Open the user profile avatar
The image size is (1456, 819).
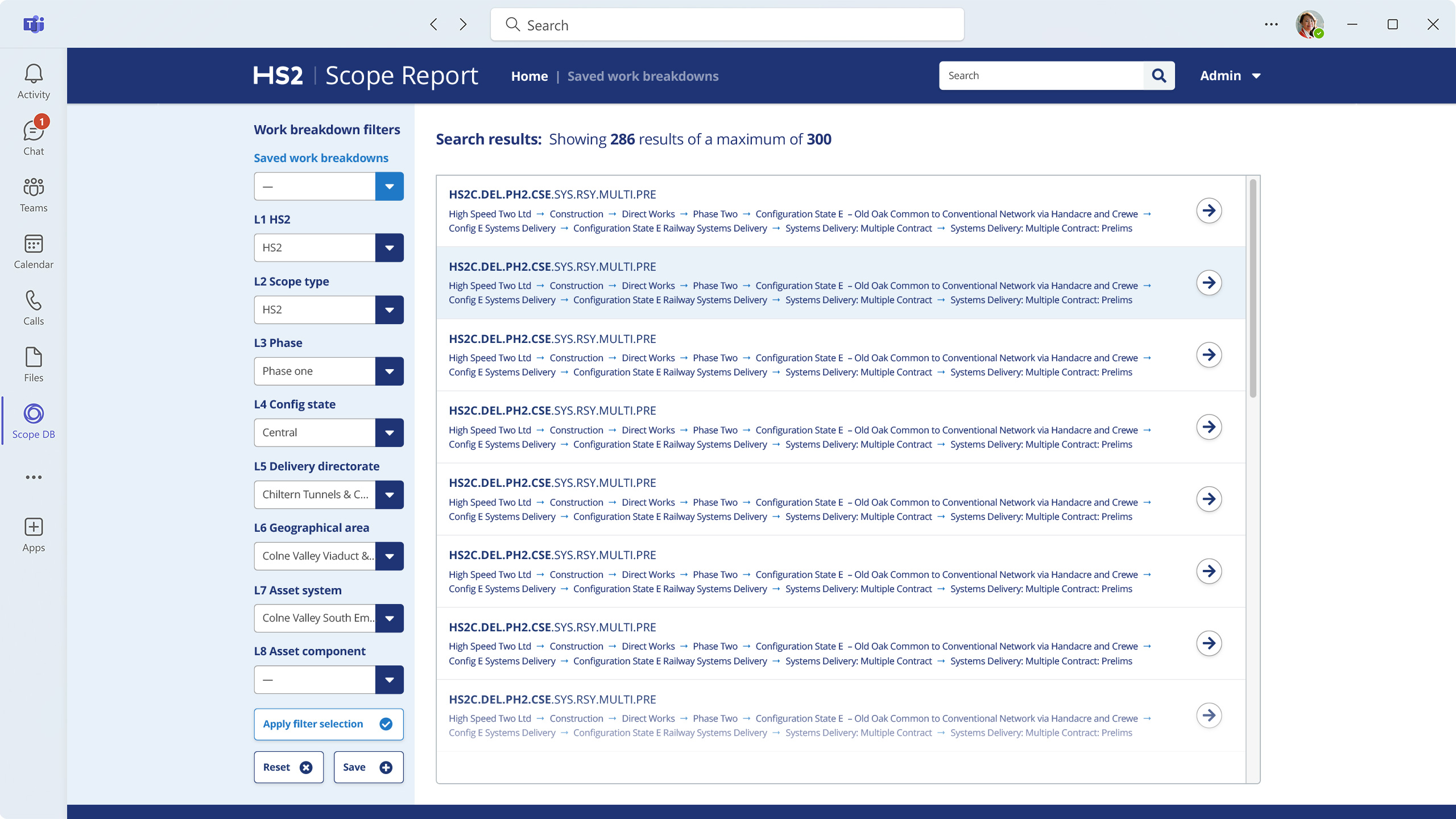(x=1310, y=24)
